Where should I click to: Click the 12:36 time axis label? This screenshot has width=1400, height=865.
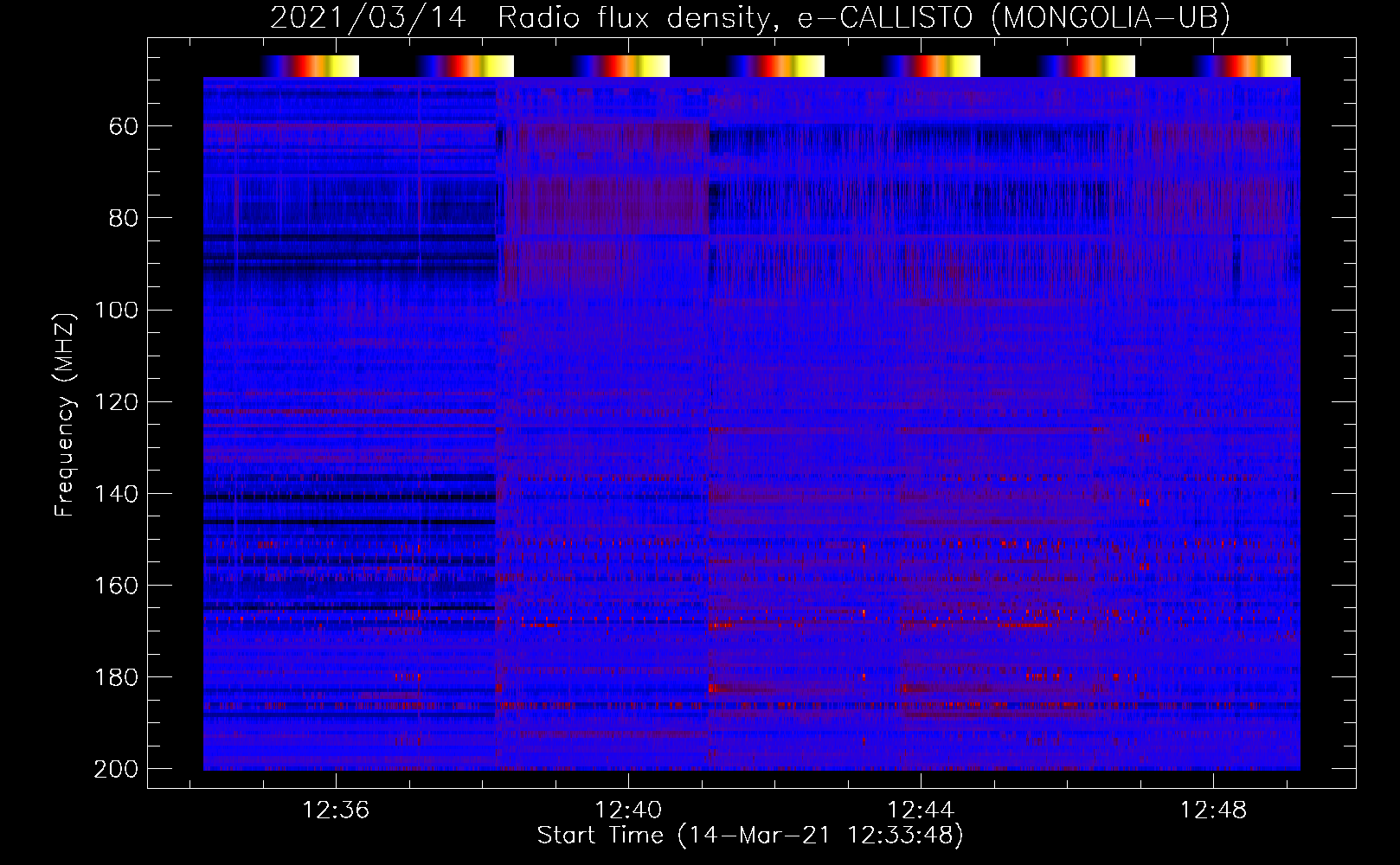[336, 811]
